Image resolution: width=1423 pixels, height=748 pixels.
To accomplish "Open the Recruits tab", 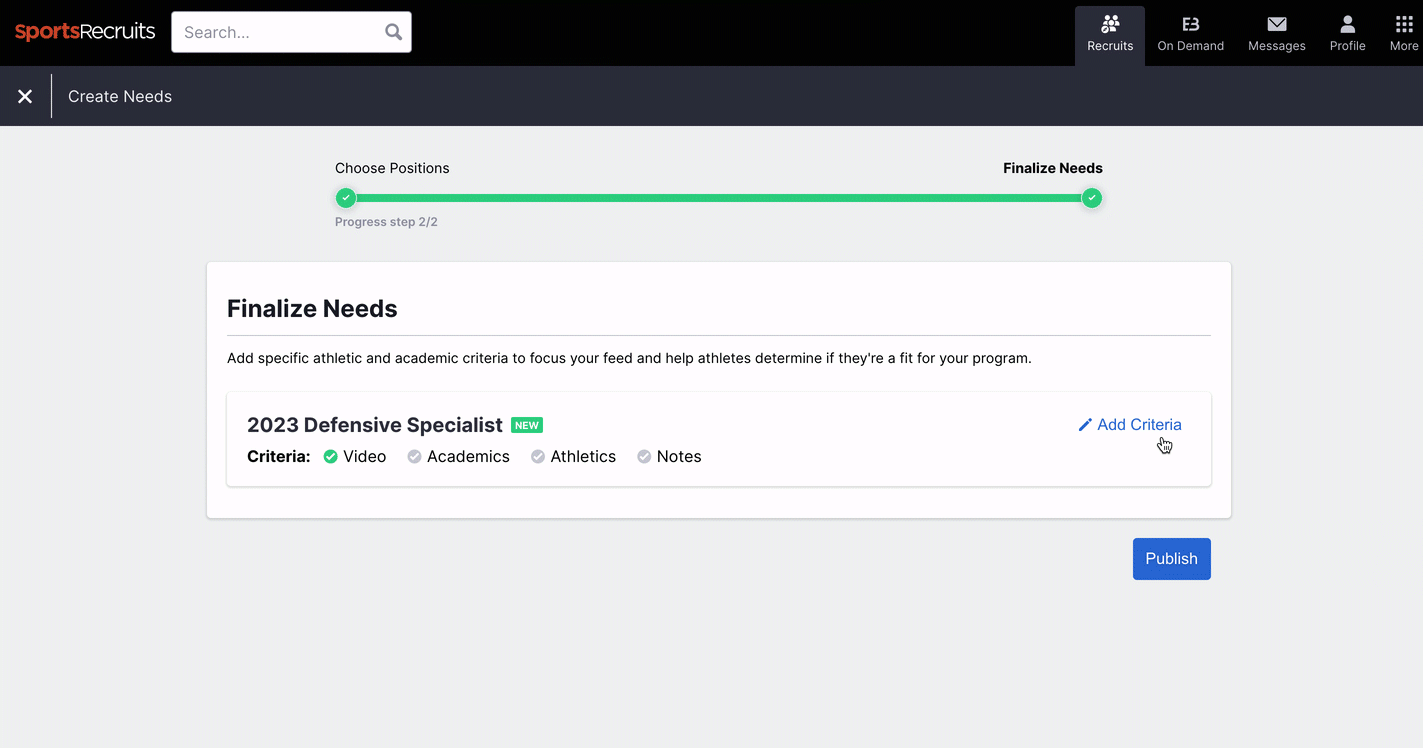I will click(1110, 34).
